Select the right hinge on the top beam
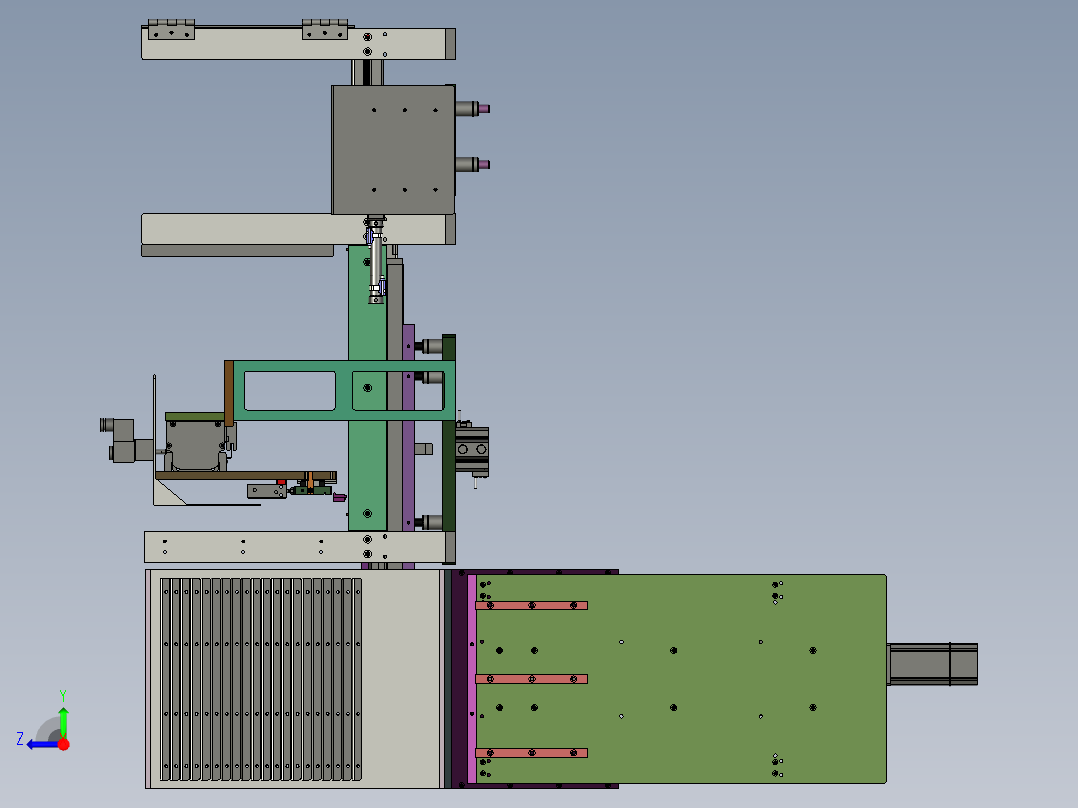The width and height of the screenshot is (1078, 808). click(x=324, y=30)
